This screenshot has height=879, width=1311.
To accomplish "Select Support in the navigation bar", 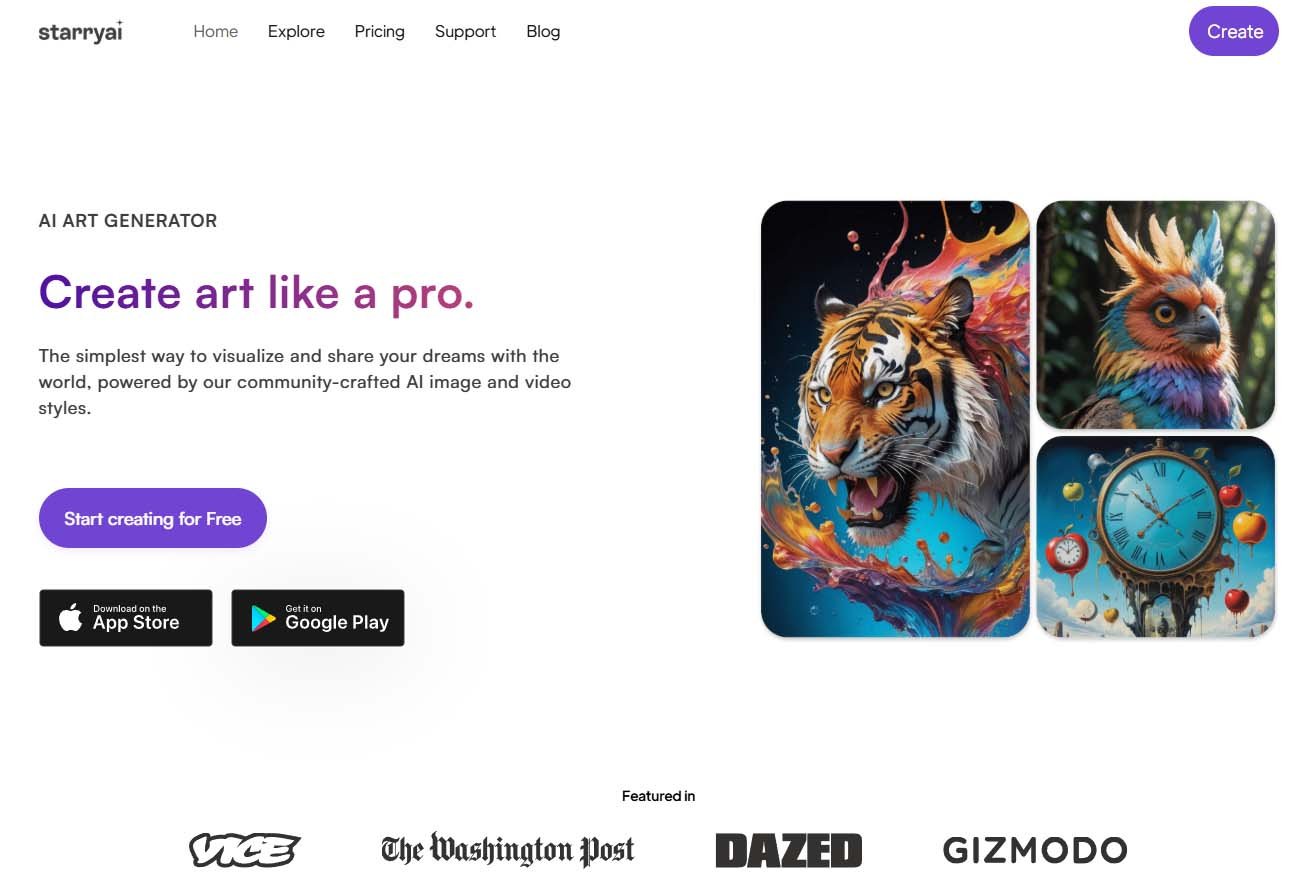I will click(465, 31).
